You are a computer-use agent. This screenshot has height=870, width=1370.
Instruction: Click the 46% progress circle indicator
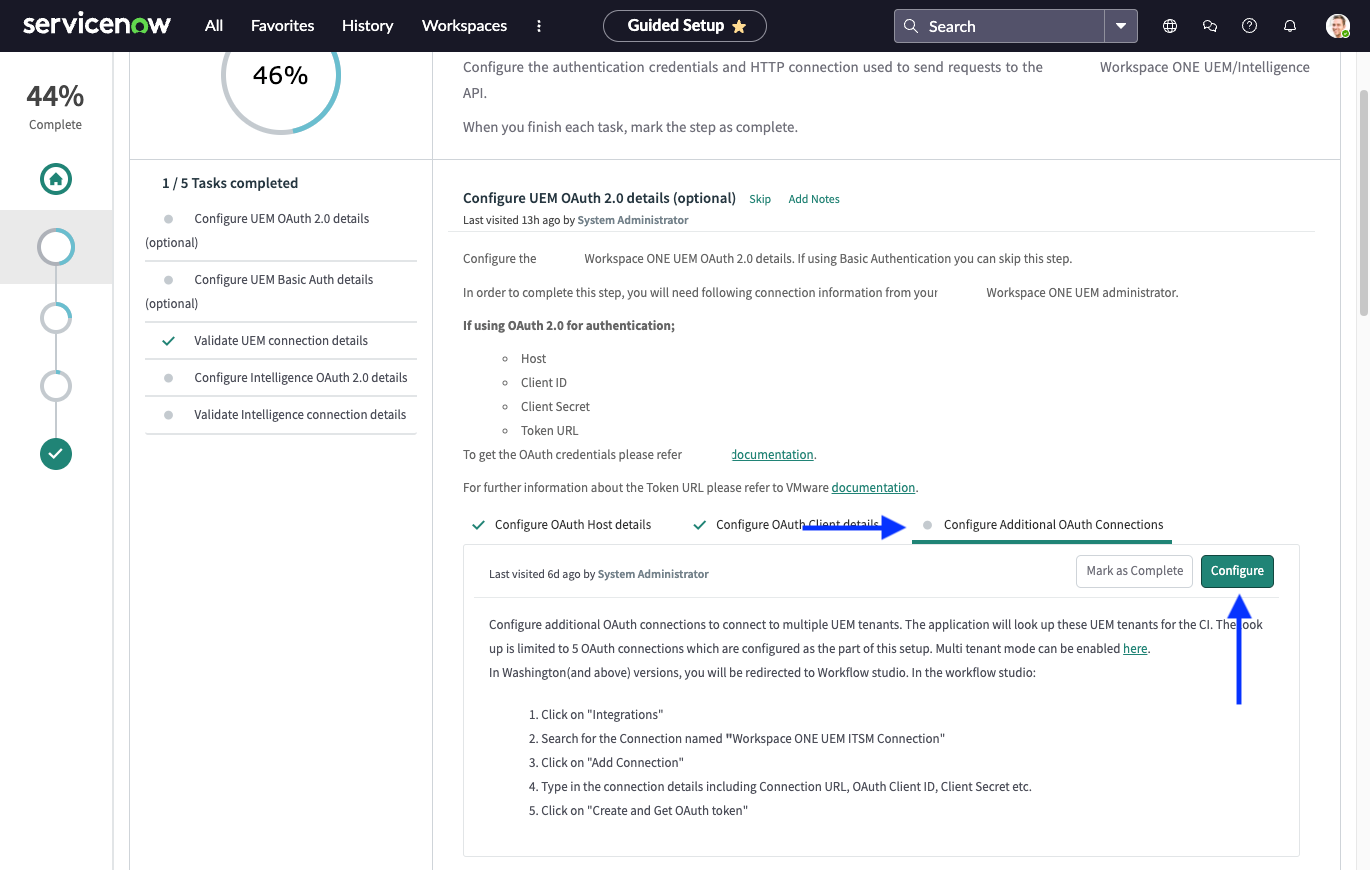coord(280,73)
